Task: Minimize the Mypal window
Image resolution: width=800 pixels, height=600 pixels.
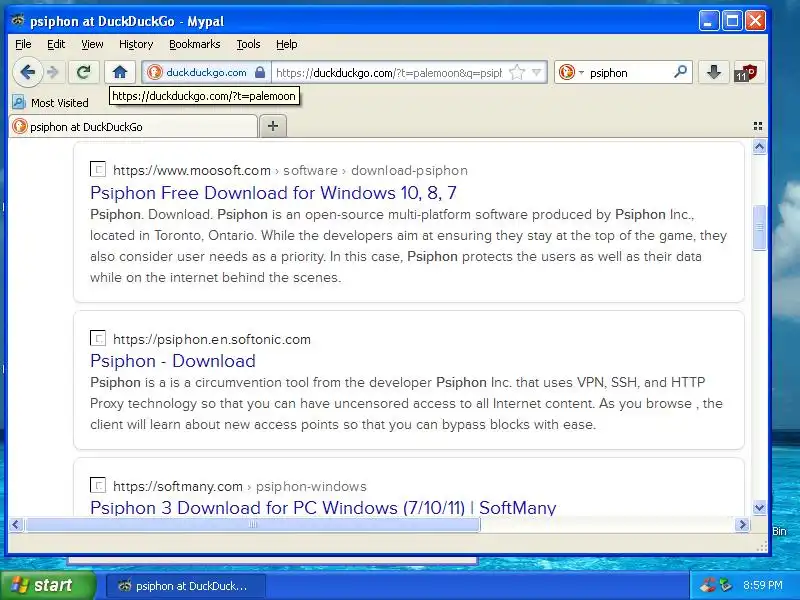Action: pyautogui.click(x=709, y=21)
